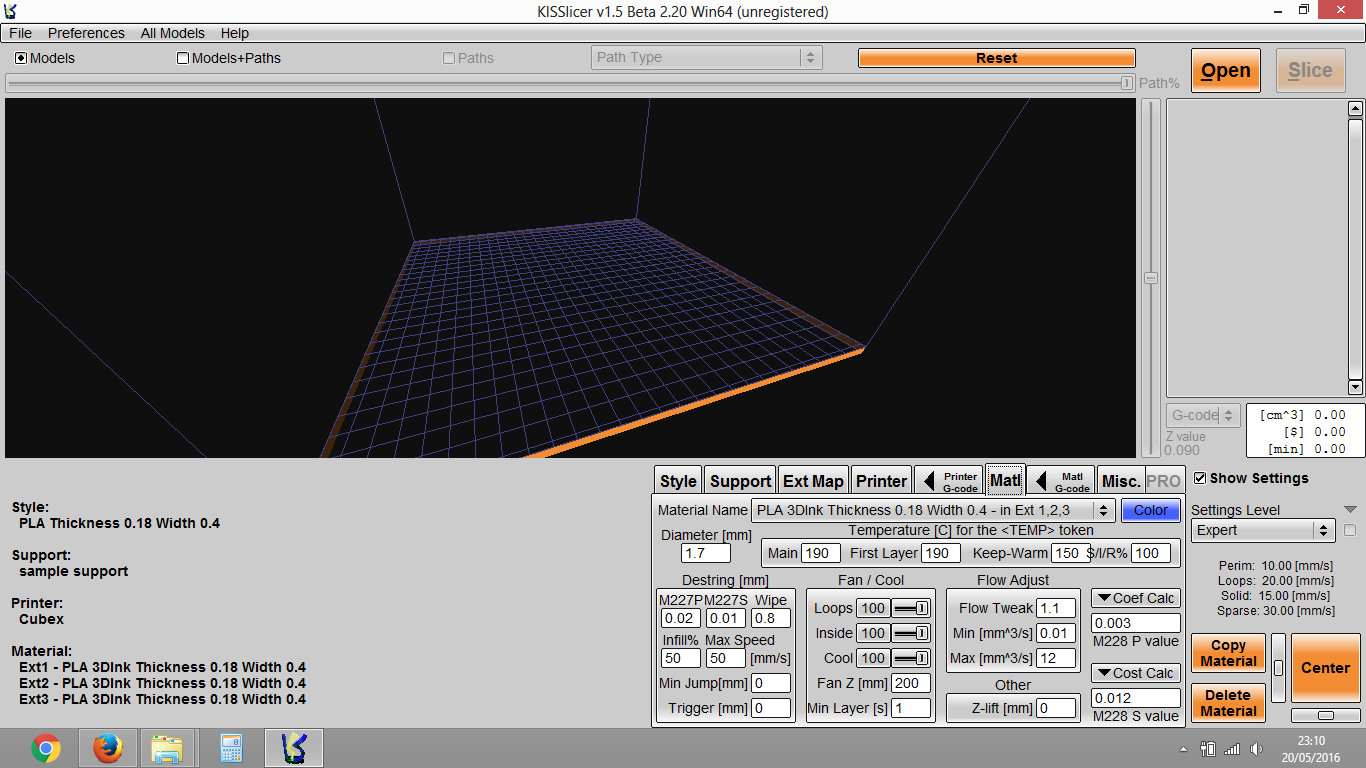Click the blue material Color button
Viewport: 1366px width, 768px height.
[1150, 510]
